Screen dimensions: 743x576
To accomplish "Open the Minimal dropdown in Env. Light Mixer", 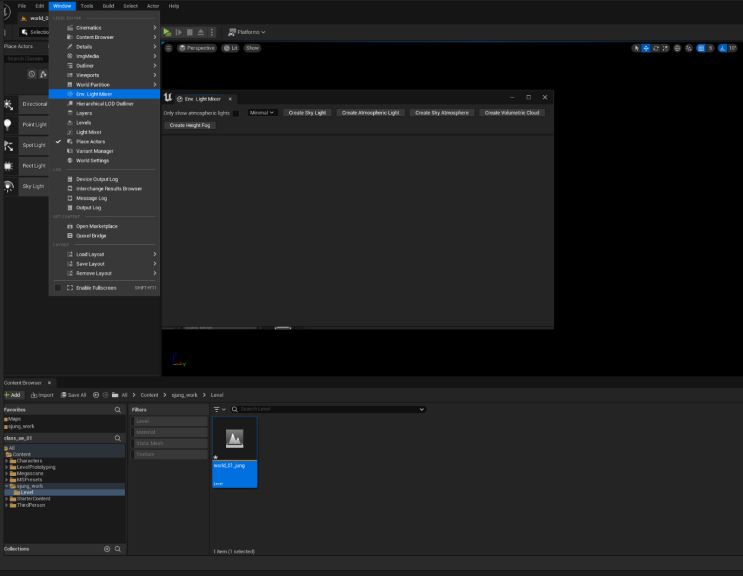I will (x=263, y=113).
